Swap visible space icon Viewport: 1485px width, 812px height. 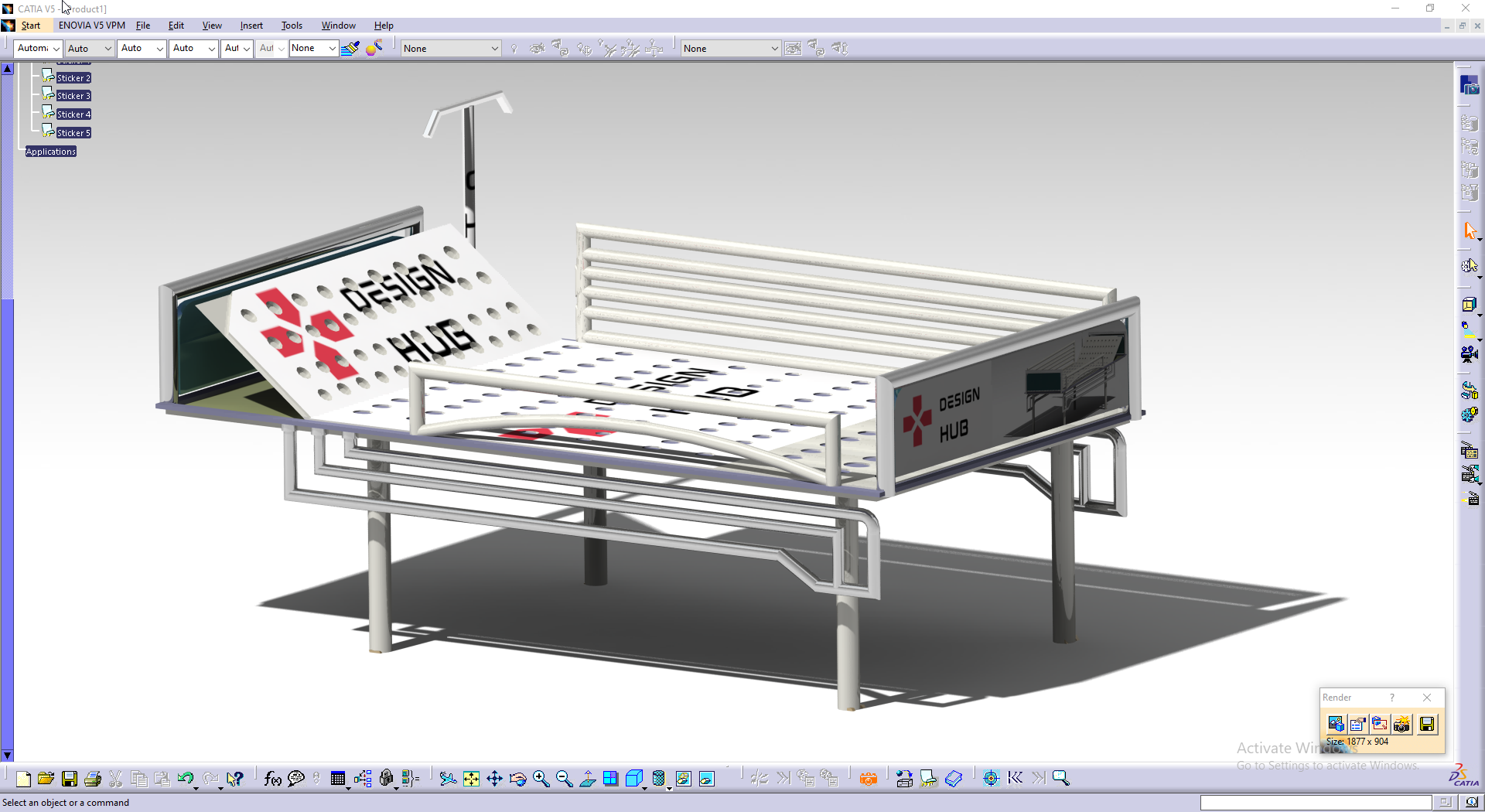[706, 779]
